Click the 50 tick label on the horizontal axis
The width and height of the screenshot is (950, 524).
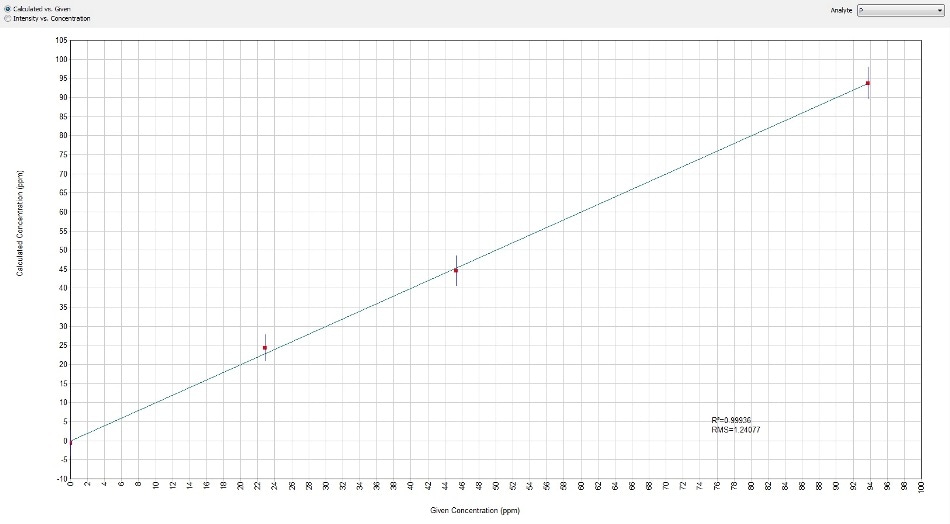pyautogui.click(x=496, y=487)
